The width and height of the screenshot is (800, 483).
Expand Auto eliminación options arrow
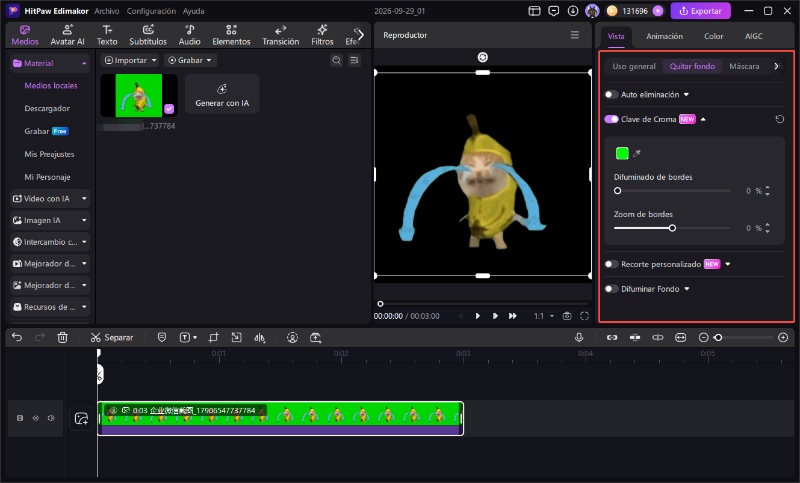686,94
